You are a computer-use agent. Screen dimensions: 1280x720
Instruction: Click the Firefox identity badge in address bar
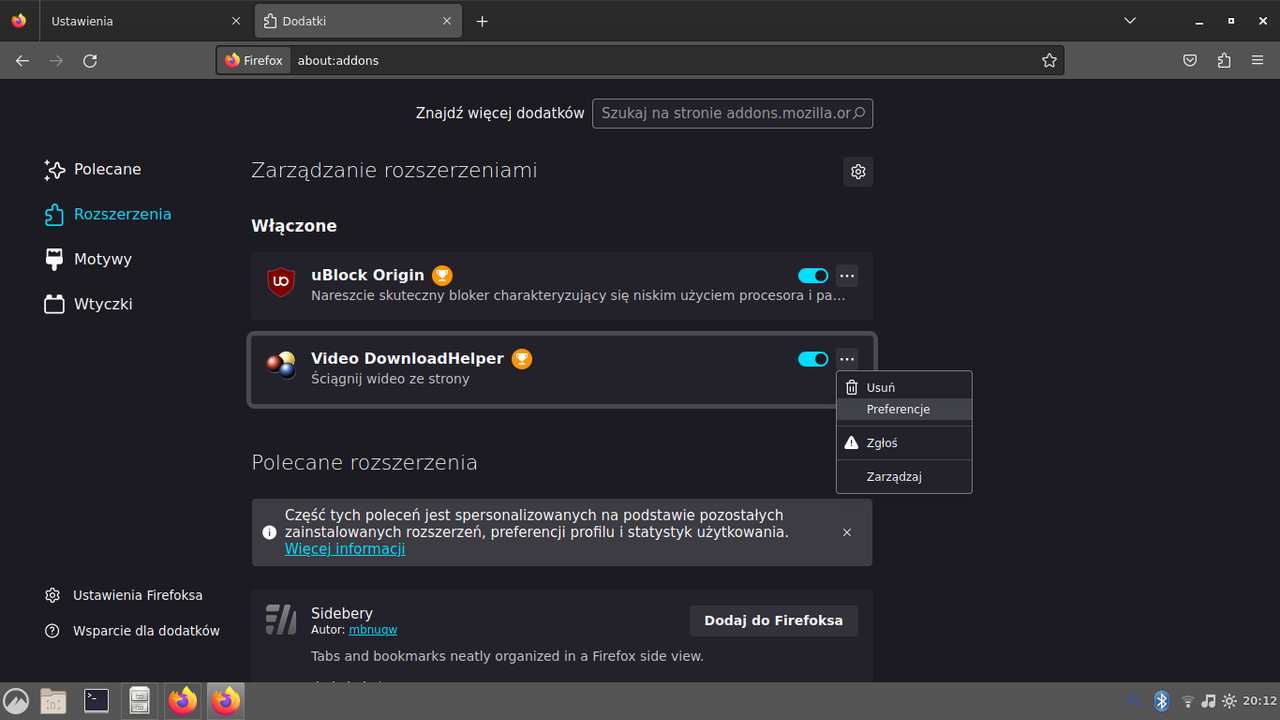(254, 61)
